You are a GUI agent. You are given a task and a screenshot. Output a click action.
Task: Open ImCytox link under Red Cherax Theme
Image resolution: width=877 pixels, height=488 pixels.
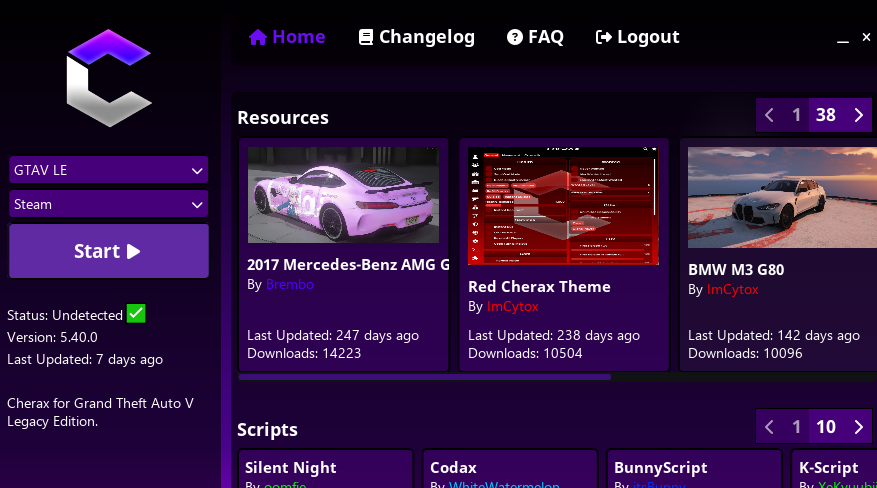(x=512, y=306)
